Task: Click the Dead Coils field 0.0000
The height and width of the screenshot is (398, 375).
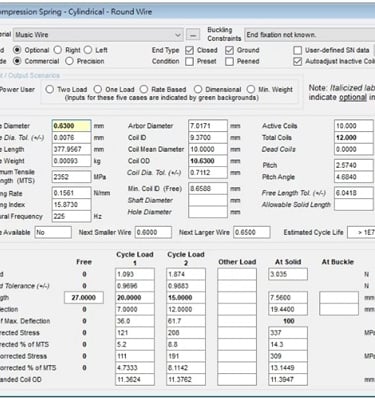Action: coord(354,149)
